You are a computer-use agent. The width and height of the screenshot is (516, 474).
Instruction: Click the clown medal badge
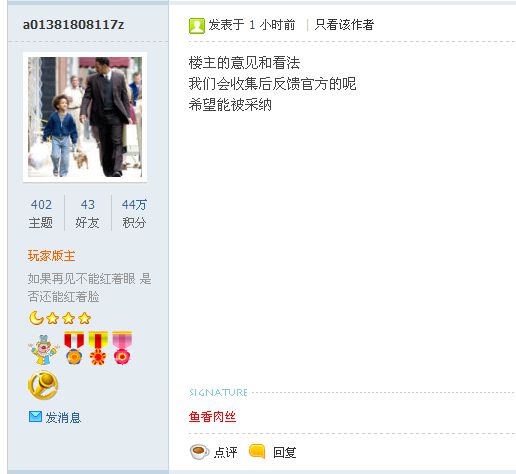44,349
